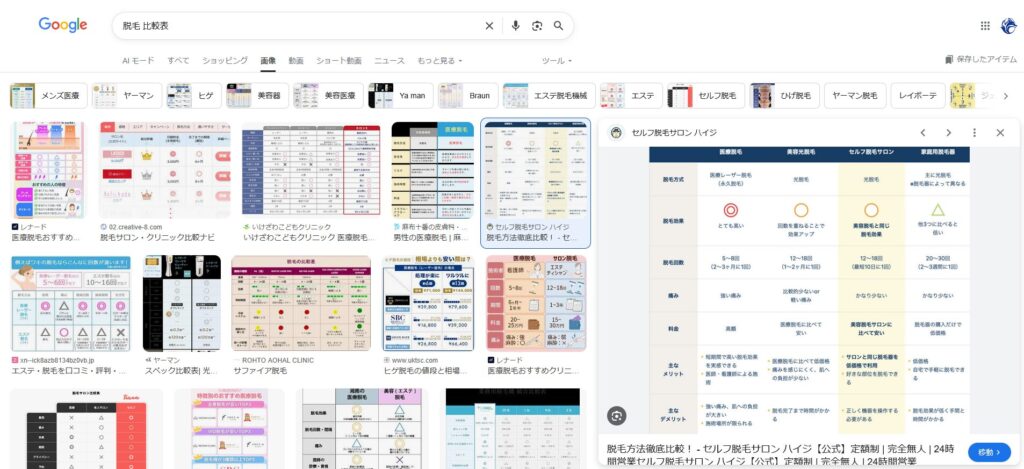Open the ツール options
1024x469 pixels.
(x=556, y=61)
